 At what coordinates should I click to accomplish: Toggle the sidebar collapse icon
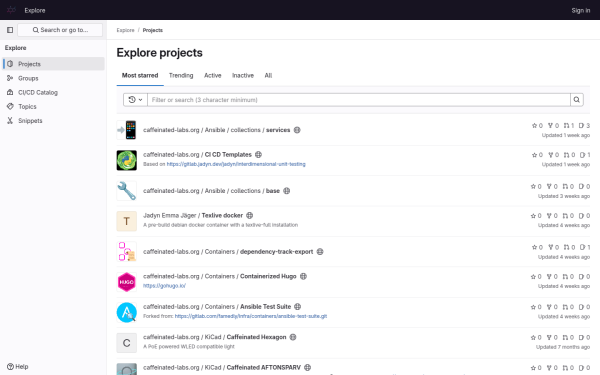[10, 30]
